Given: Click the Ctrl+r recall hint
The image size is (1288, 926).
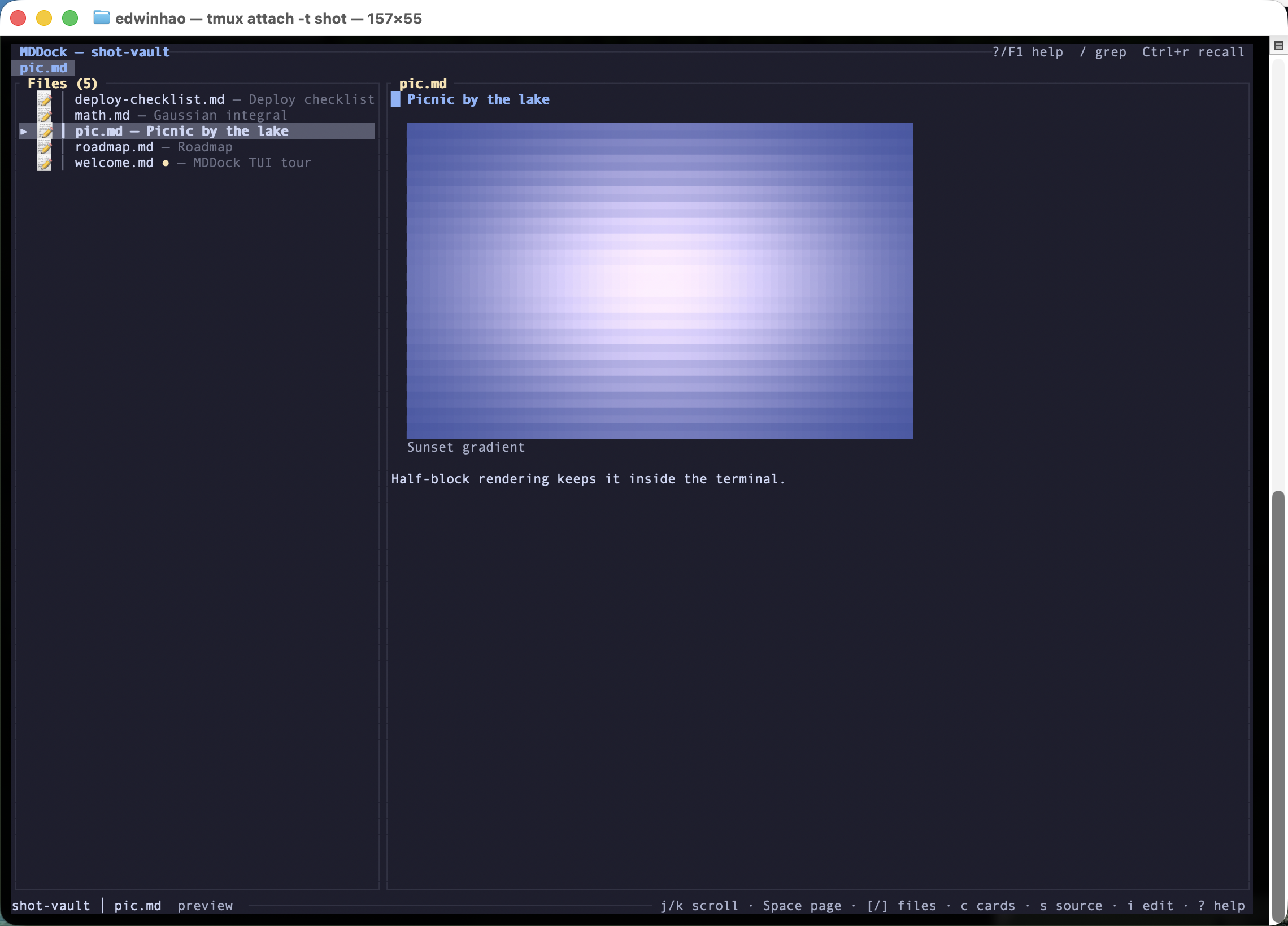Looking at the screenshot, I should point(1193,53).
